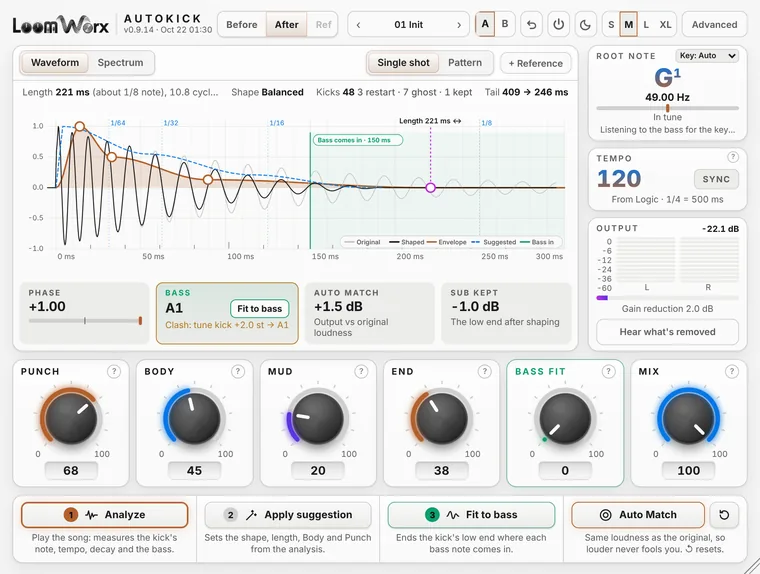Click the Body knob
Viewport: 760px width, 574px height.
click(x=194, y=418)
